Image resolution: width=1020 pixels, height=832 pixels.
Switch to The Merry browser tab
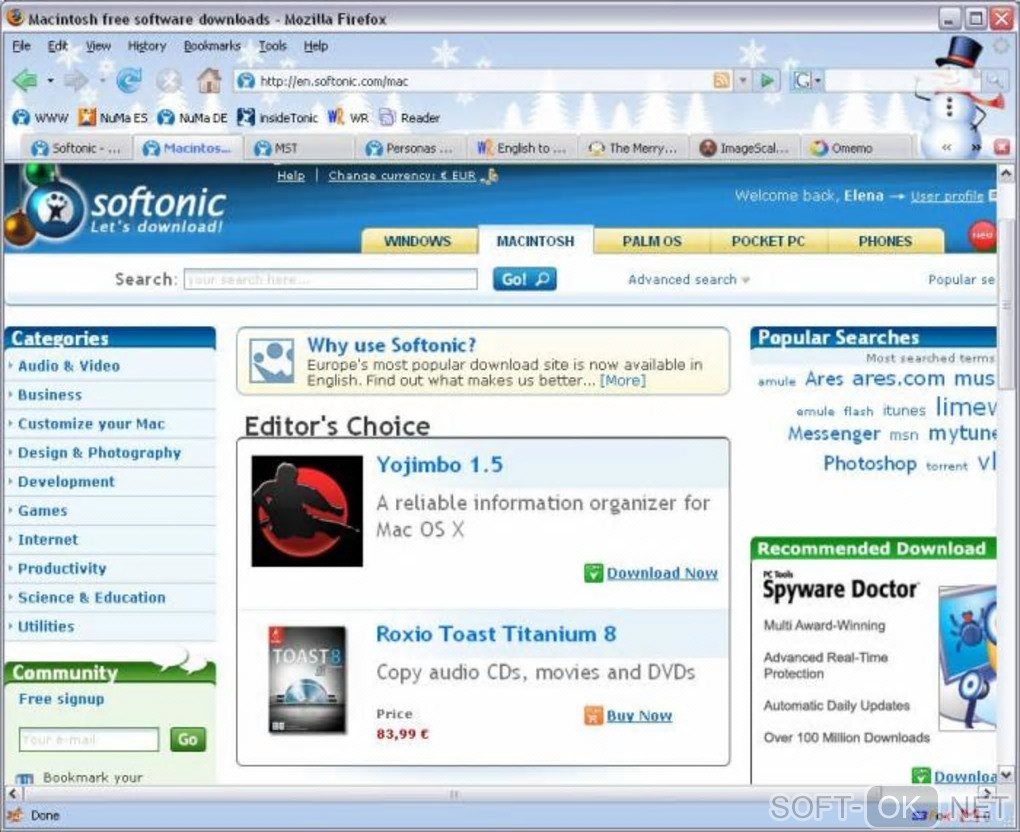pyautogui.click(x=634, y=148)
